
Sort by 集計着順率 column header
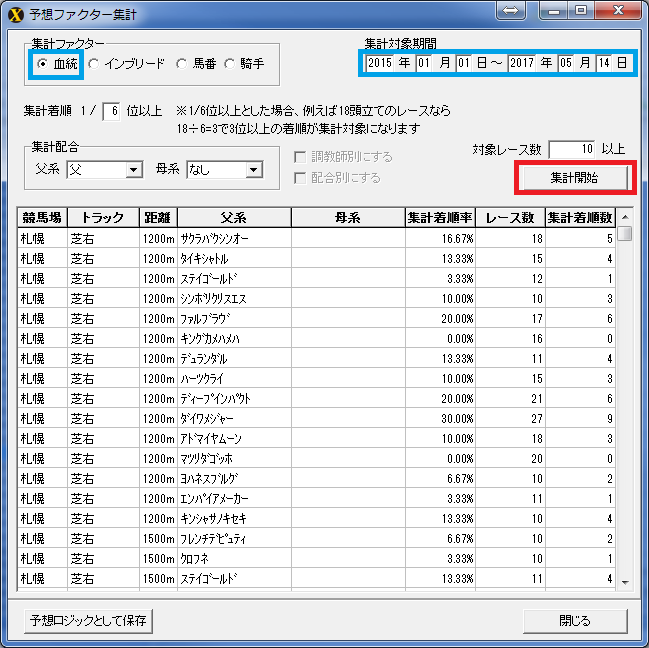[x=440, y=218]
